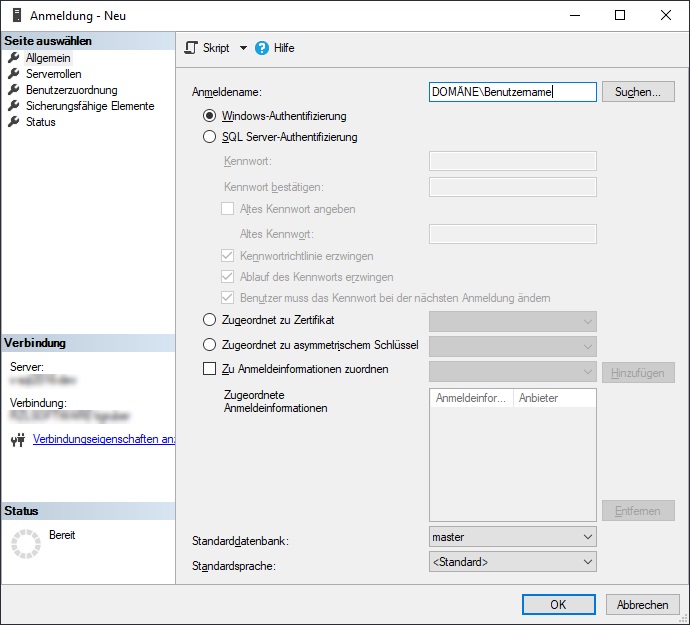Screen dimensions: 690x625
Task: Click the Anmeldename label
Action: tap(227, 92)
